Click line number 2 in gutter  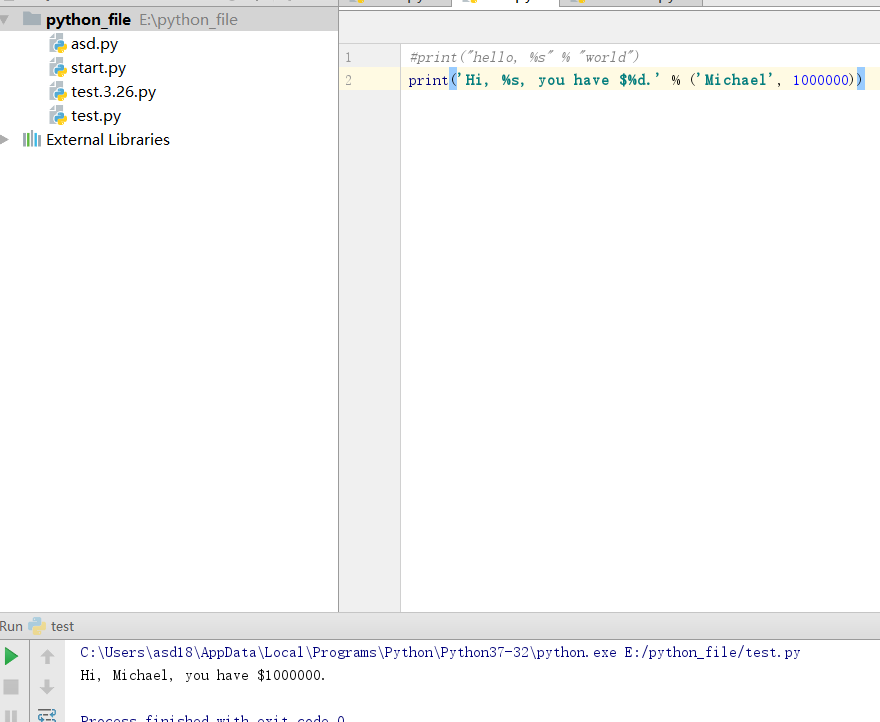tap(349, 80)
